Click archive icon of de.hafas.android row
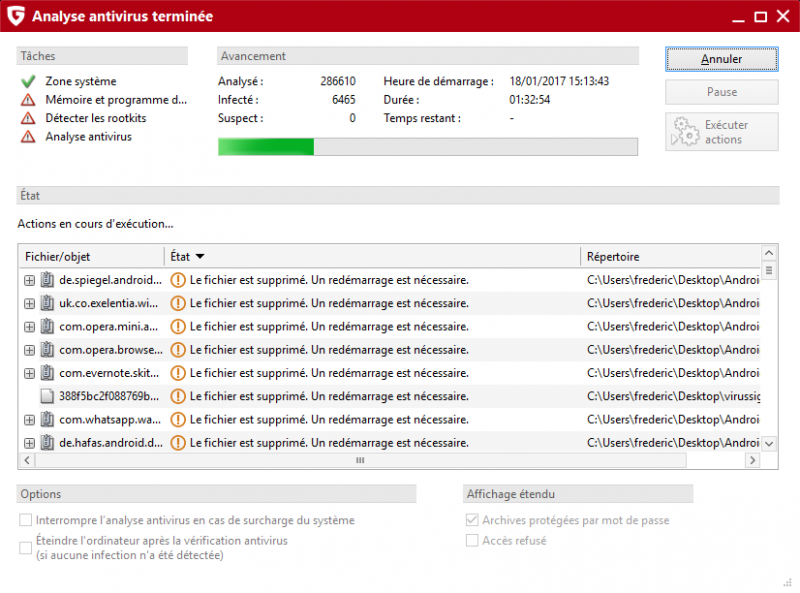Image resolution: width=800 pixels, height=593 pixels. 47,442
